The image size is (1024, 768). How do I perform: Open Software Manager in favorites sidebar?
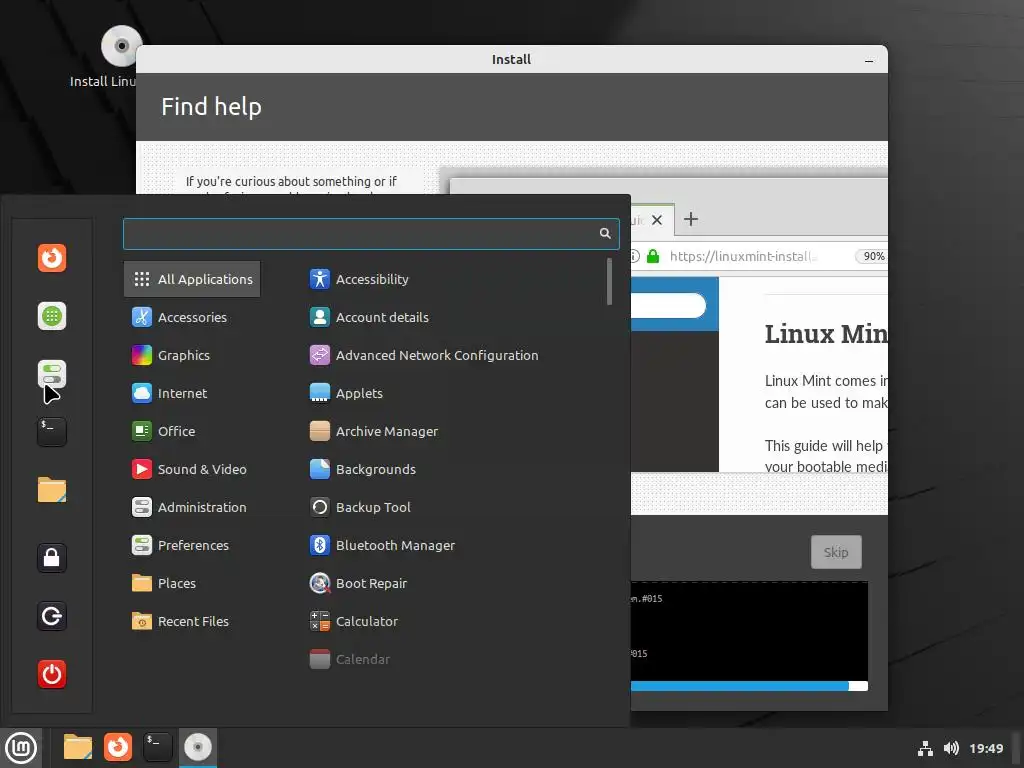(52, 316)
